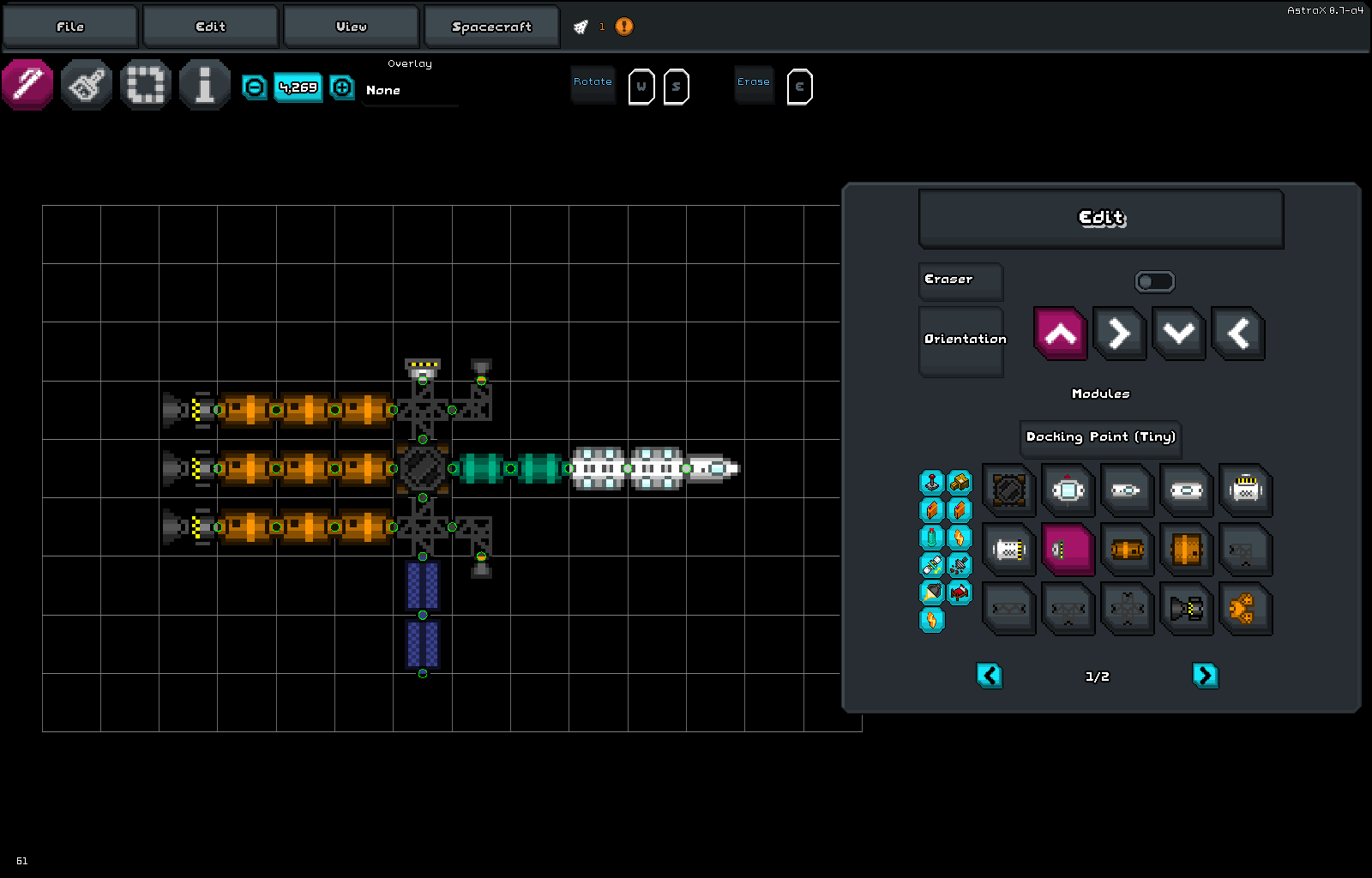Choose the rocket engine nozzle module
Viewport: 1372px width, 878px height.
click(x=1186, y=609)
